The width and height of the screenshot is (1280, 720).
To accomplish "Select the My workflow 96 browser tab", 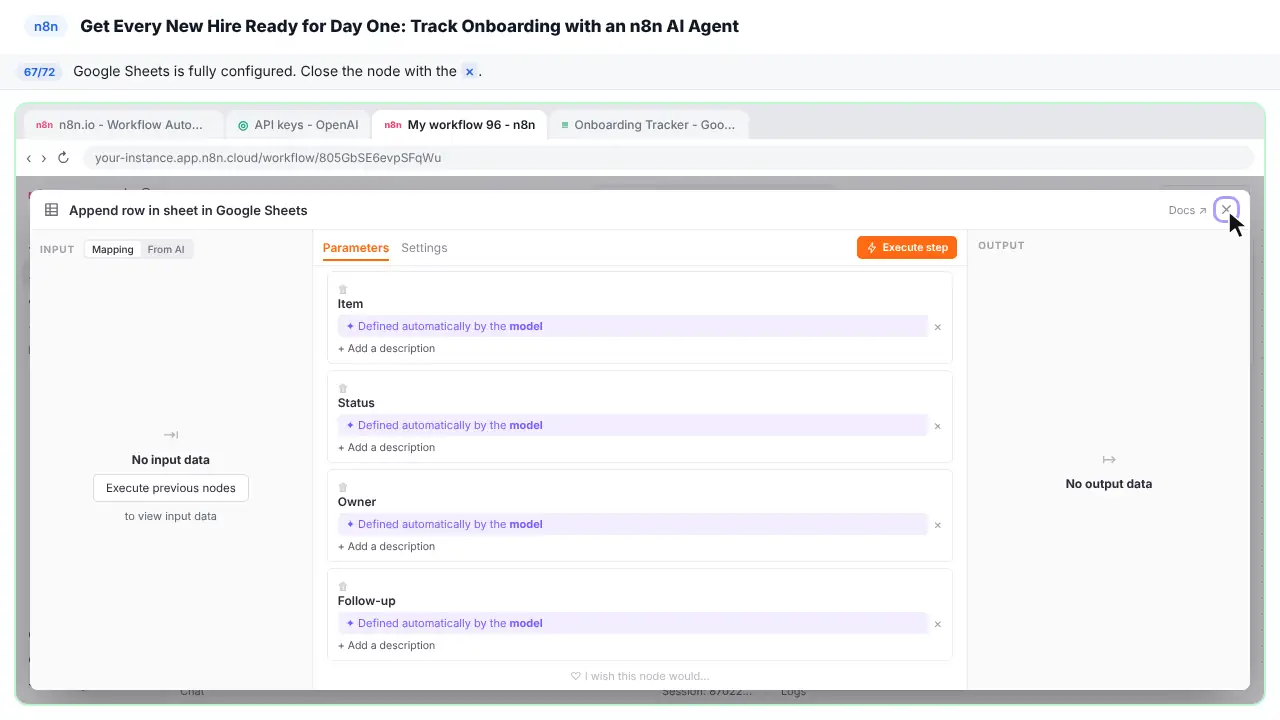I will coord(460,125).
